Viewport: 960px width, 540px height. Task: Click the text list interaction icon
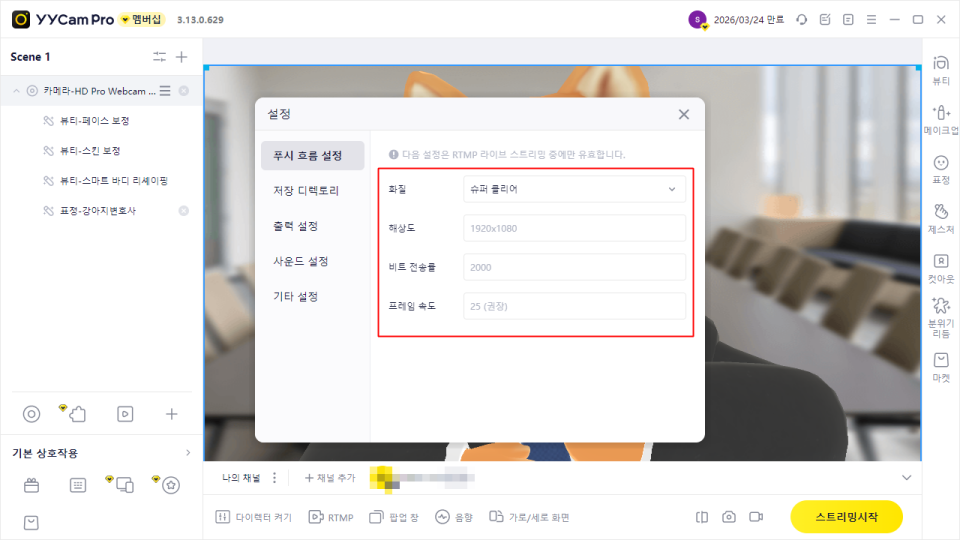click(x=78, y=486)
